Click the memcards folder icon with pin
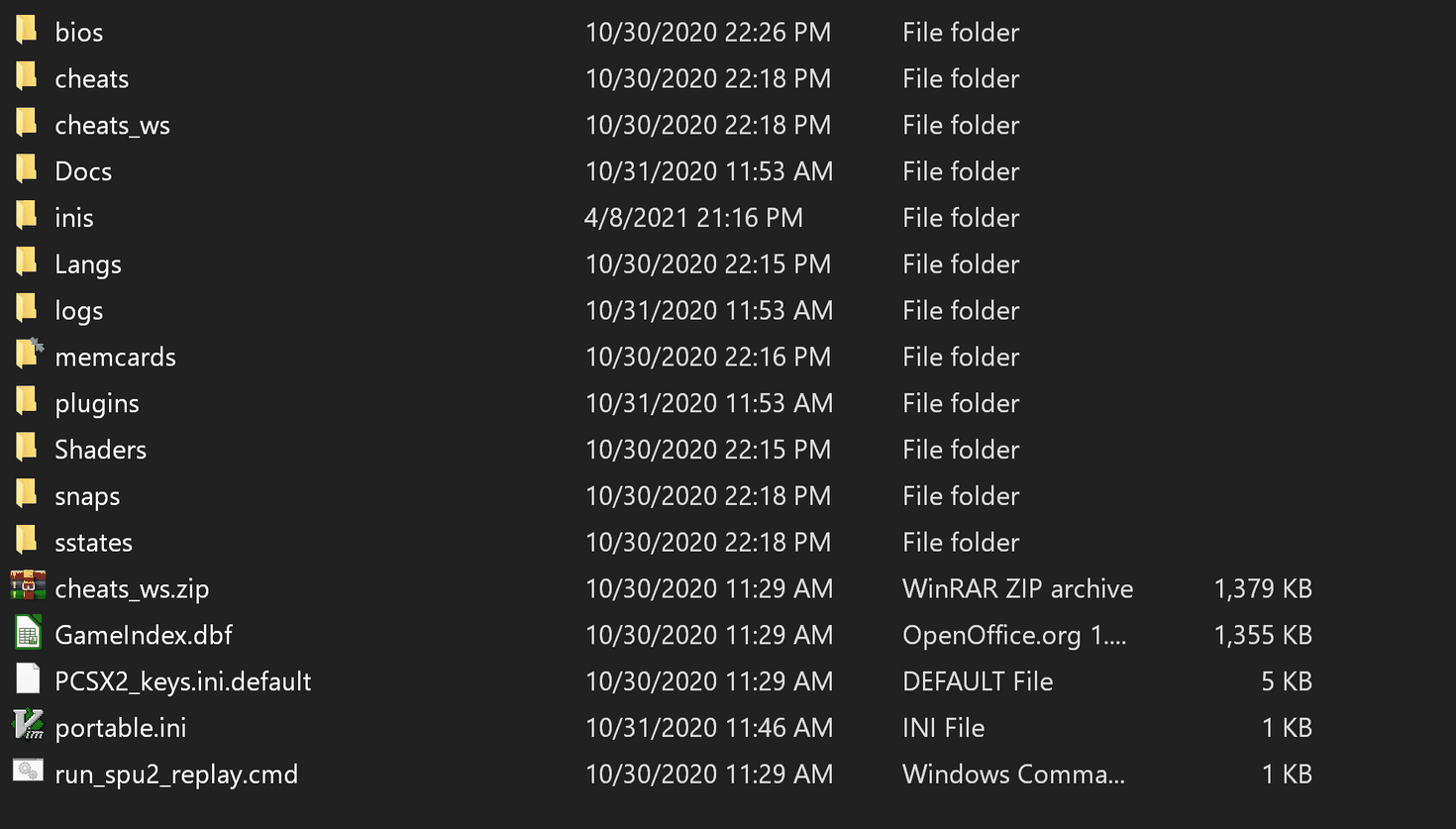The height and width of the screenshot is (829, 1456). 29,355
